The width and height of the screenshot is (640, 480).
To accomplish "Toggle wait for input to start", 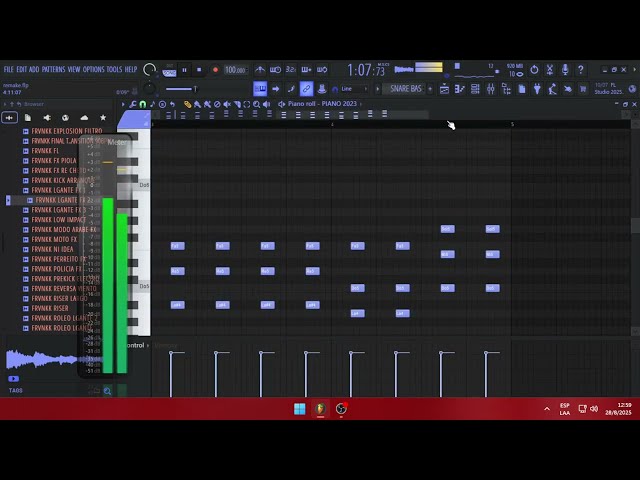I will pyautogui.click(x=276, y=70).
